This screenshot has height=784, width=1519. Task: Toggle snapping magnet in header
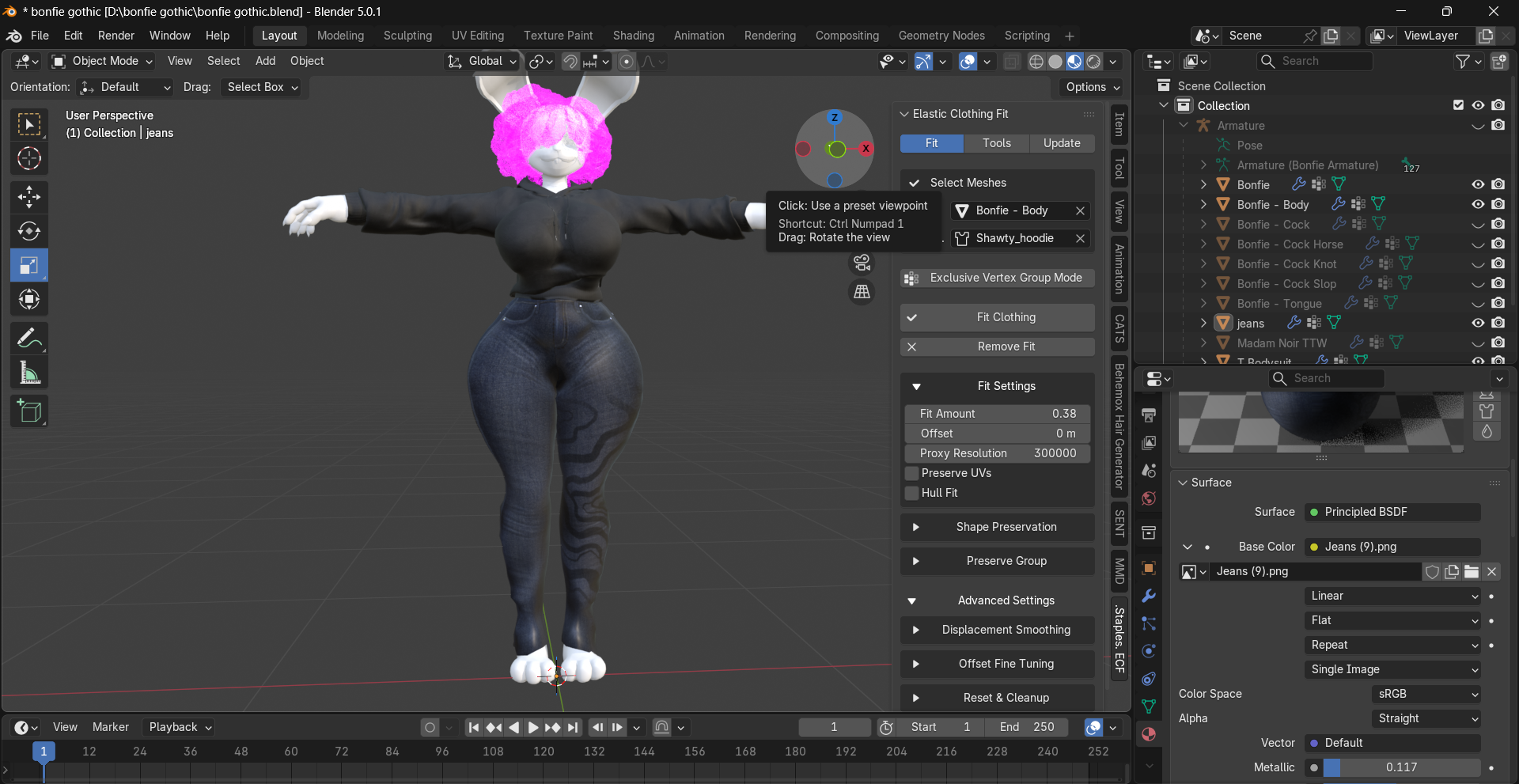570,62
